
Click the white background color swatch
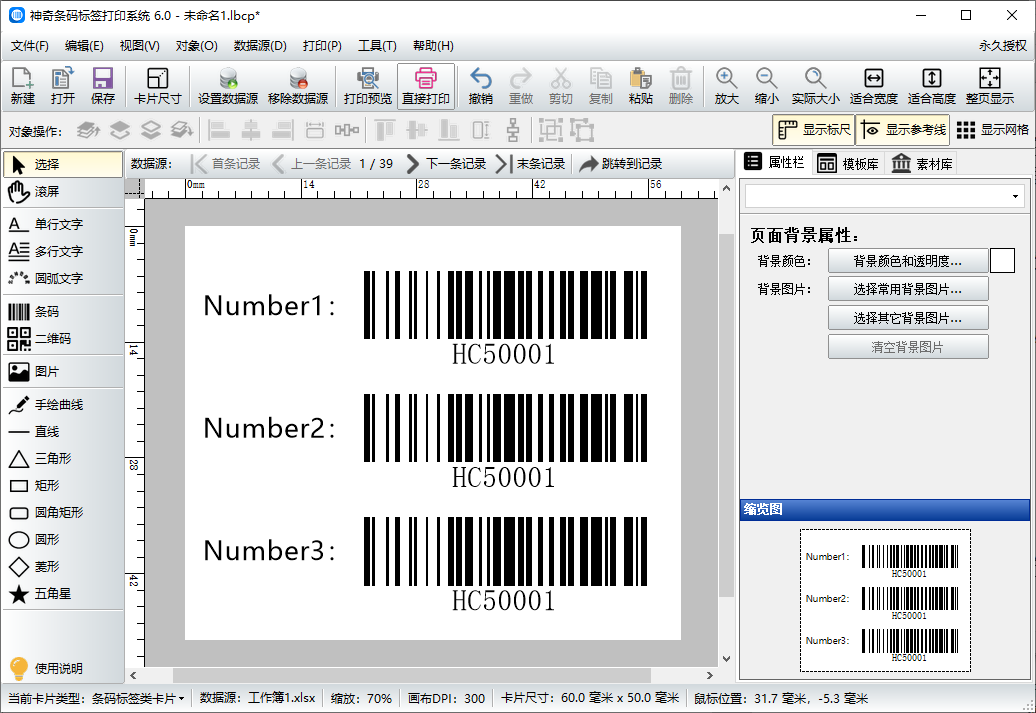click(1002, 261)
